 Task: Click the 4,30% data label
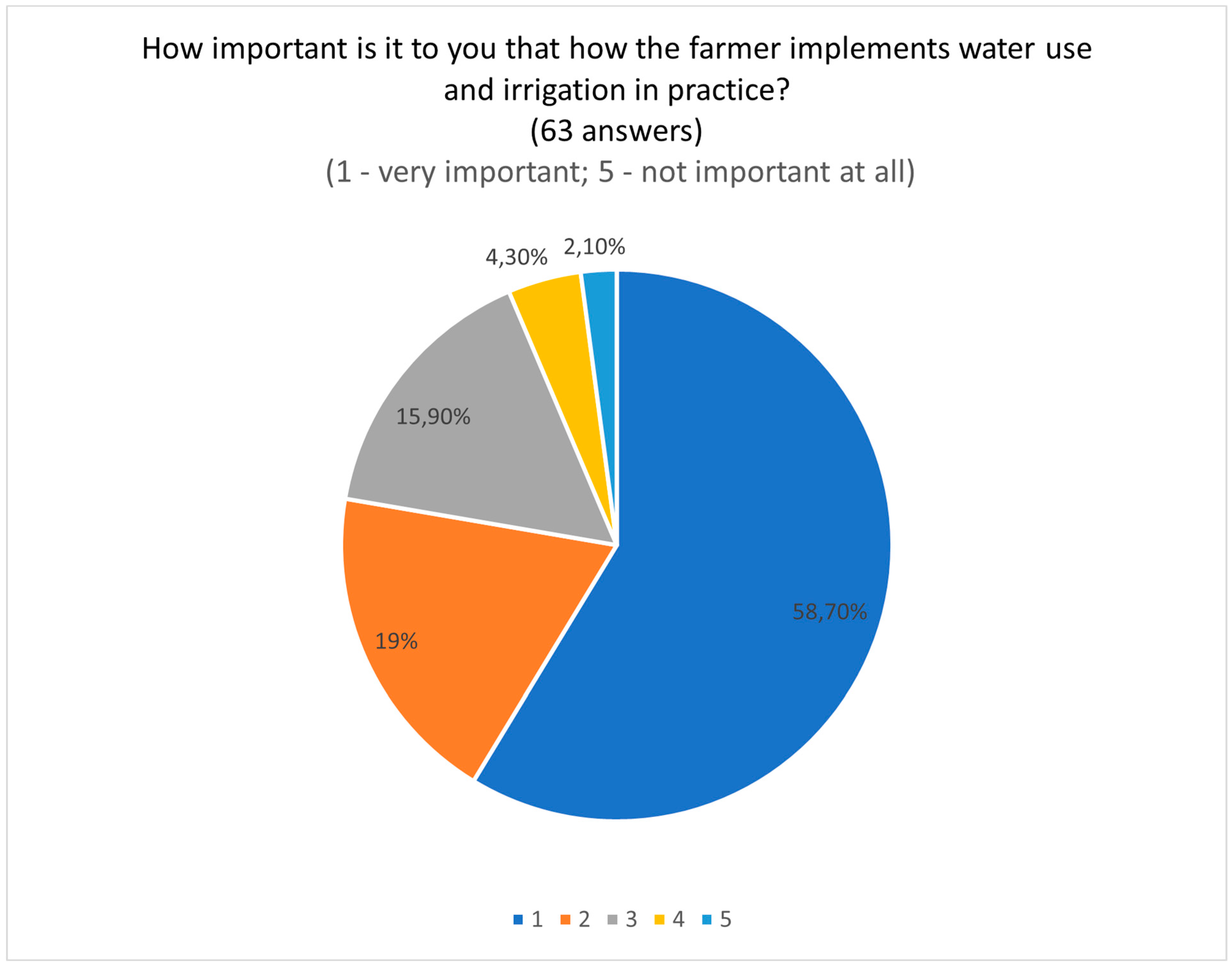516,258
